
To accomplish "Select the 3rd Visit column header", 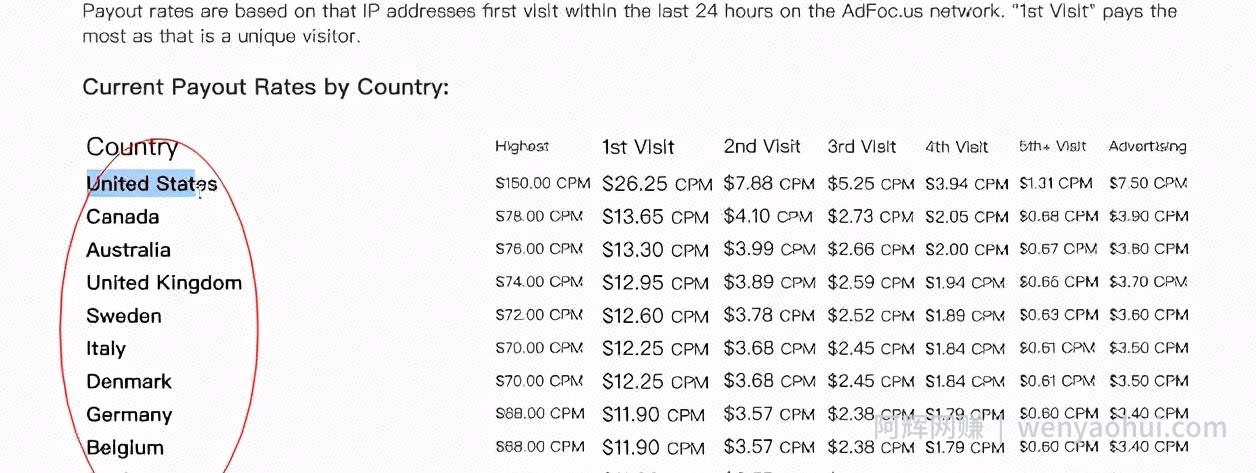I will tap(862, 147).
